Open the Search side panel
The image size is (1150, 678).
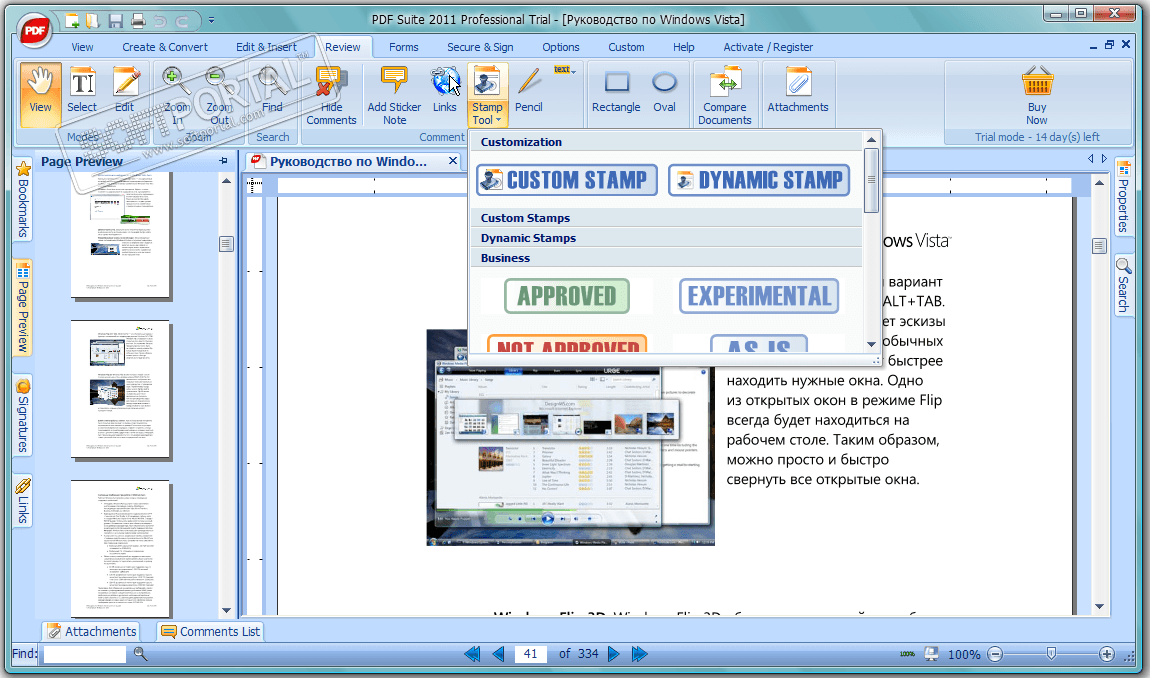(x=1123, y=284)
